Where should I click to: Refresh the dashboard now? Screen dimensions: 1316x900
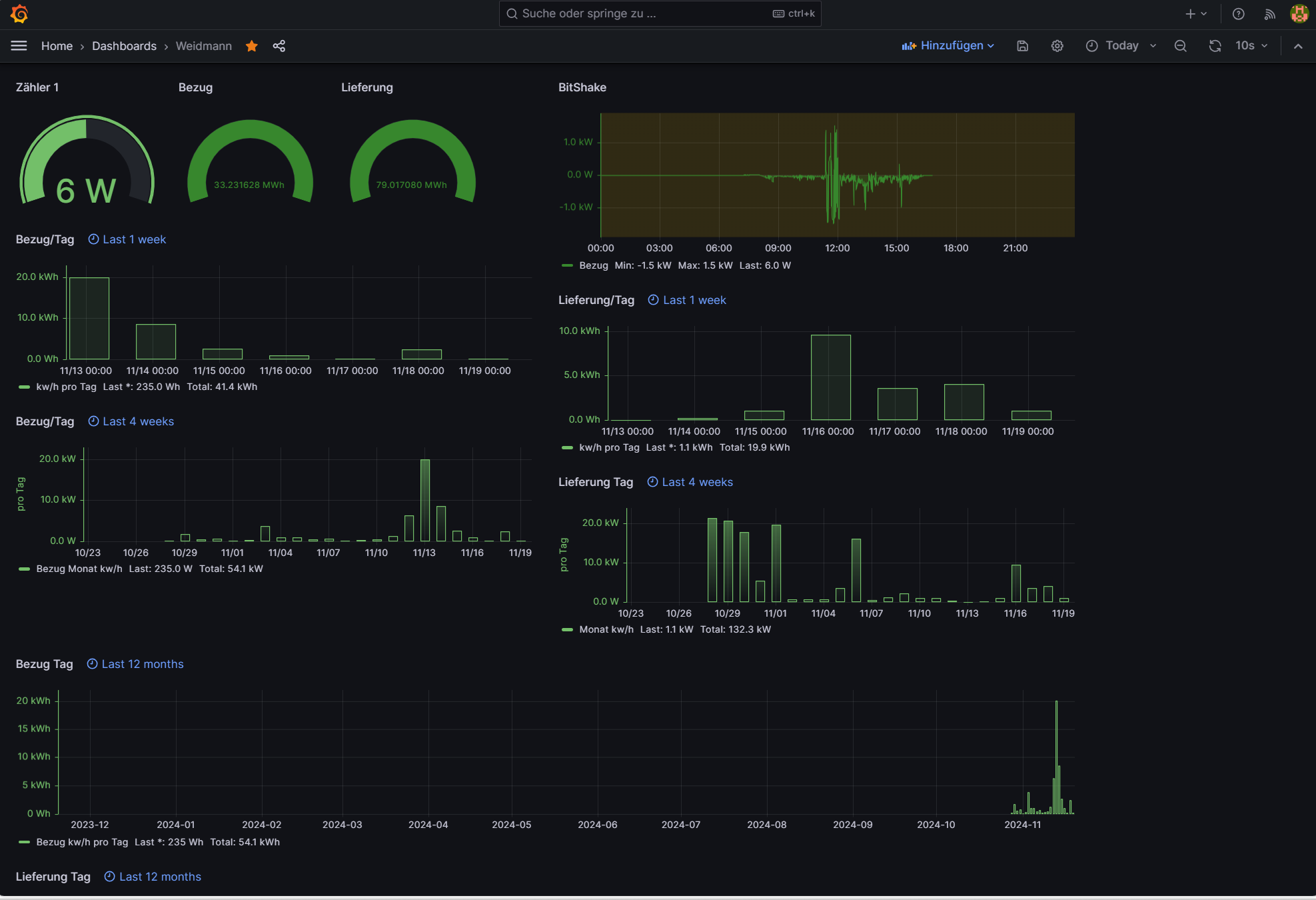[1215, 46]
